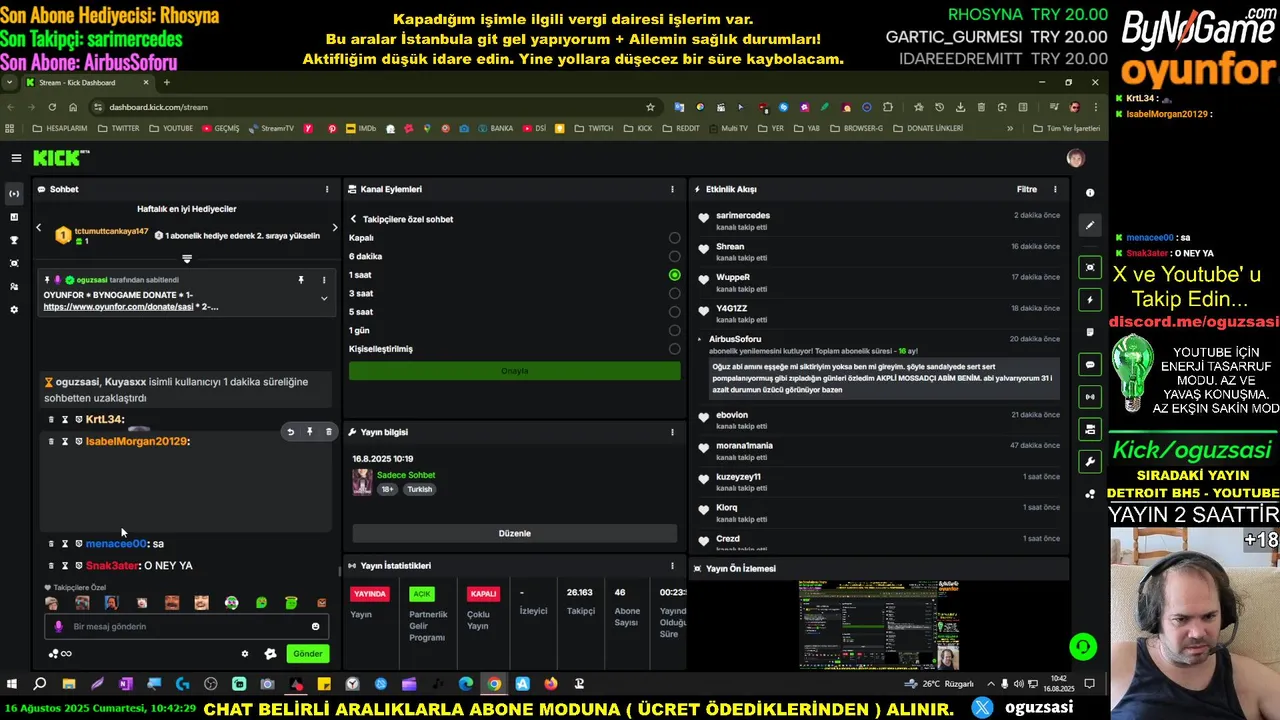Select the 6 dakika radio option
1280x720 pixels.
pyautogui.click(x=675, y=256)
